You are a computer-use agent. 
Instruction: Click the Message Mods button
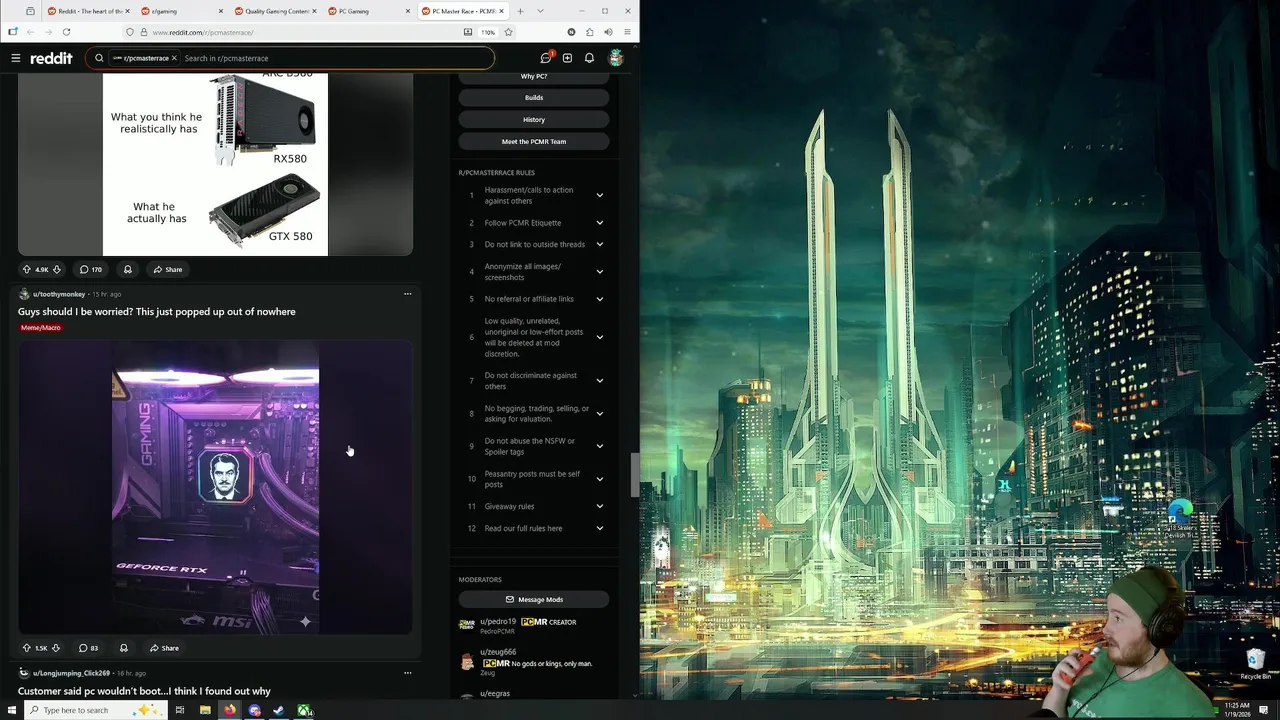point(534,599)
